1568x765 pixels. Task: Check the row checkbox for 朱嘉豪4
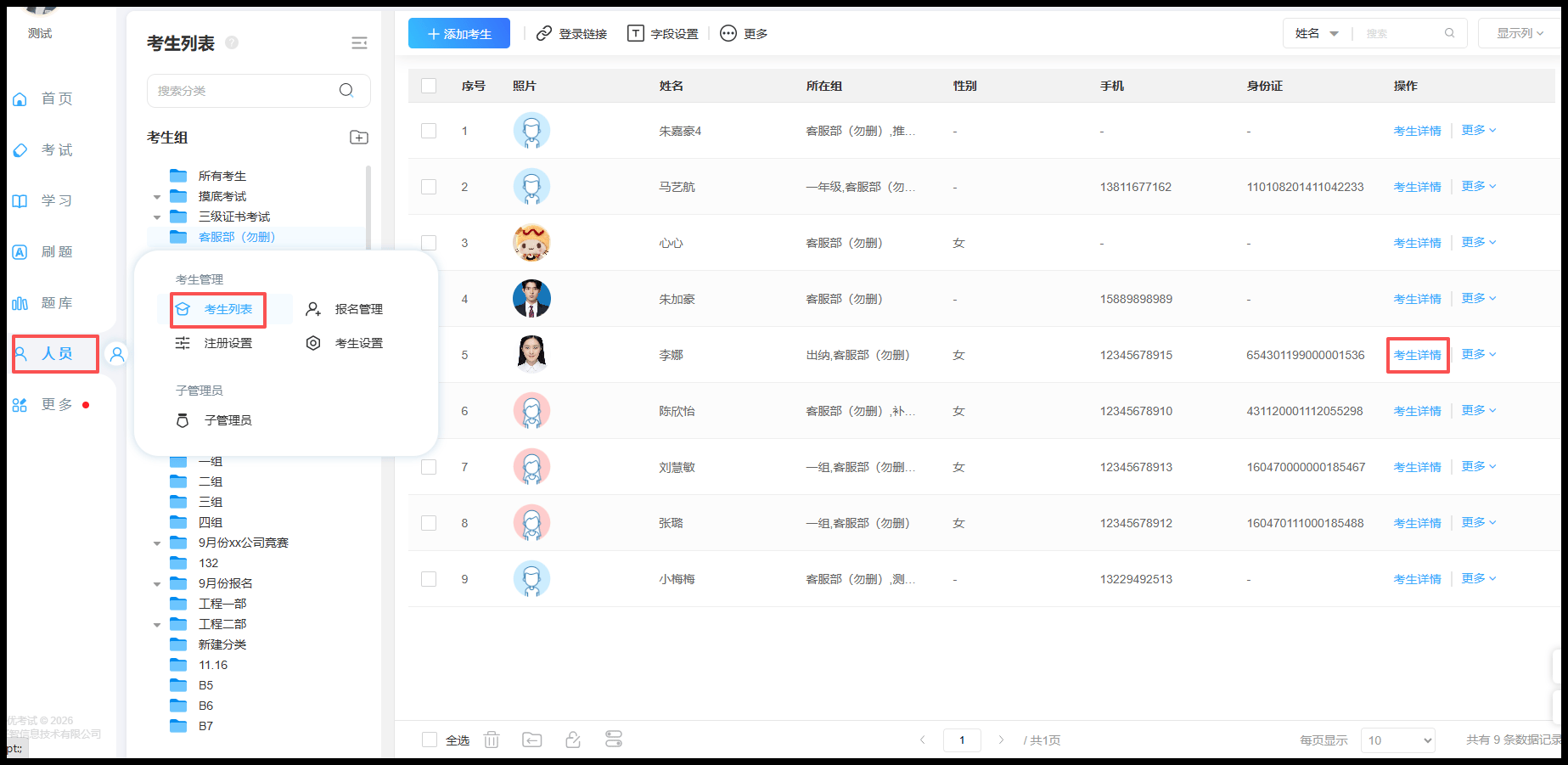(x=429, y=131)
